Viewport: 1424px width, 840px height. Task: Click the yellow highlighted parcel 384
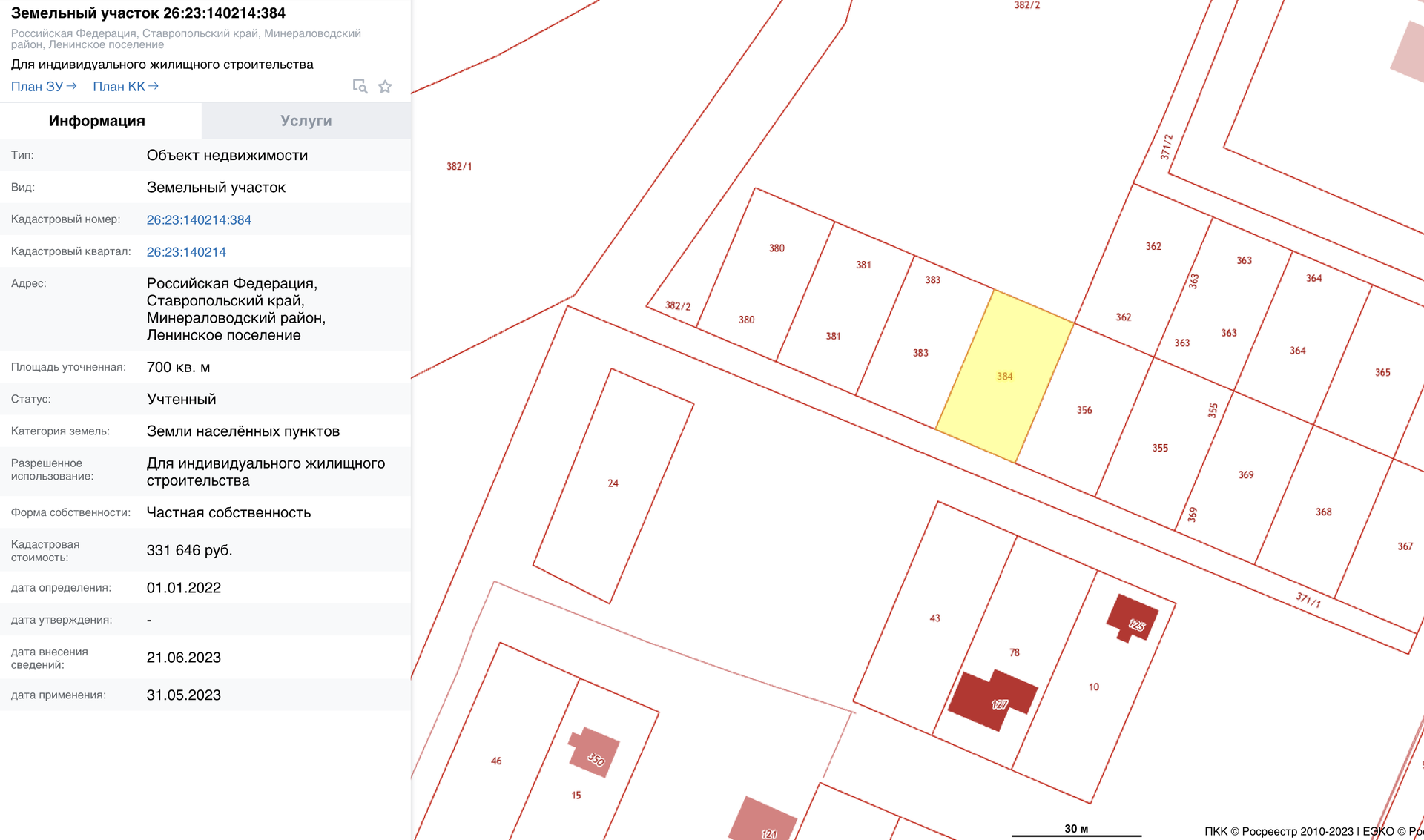tap(1005, 377)
